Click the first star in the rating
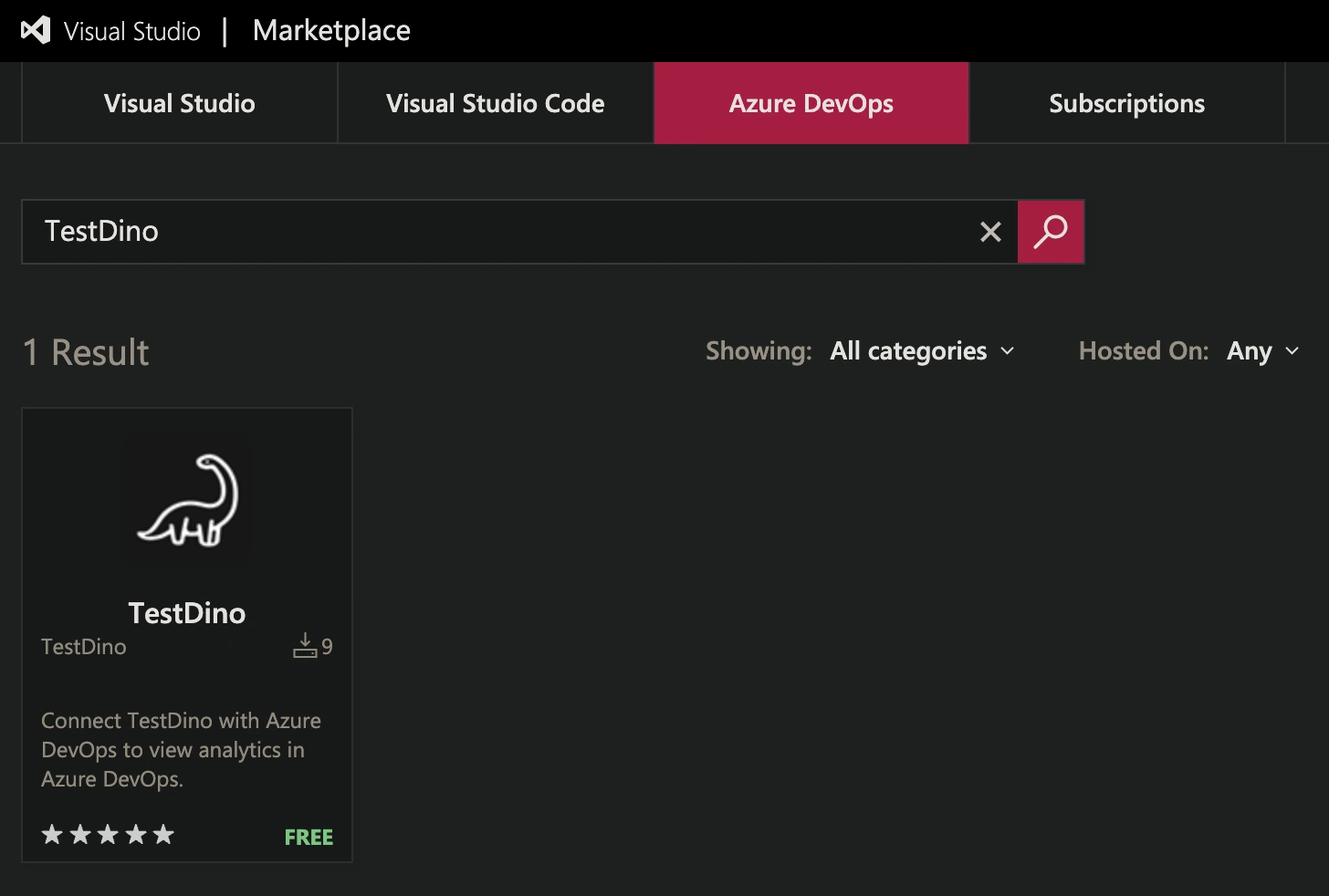1329x896 pixels. click(x=52, y=833)
